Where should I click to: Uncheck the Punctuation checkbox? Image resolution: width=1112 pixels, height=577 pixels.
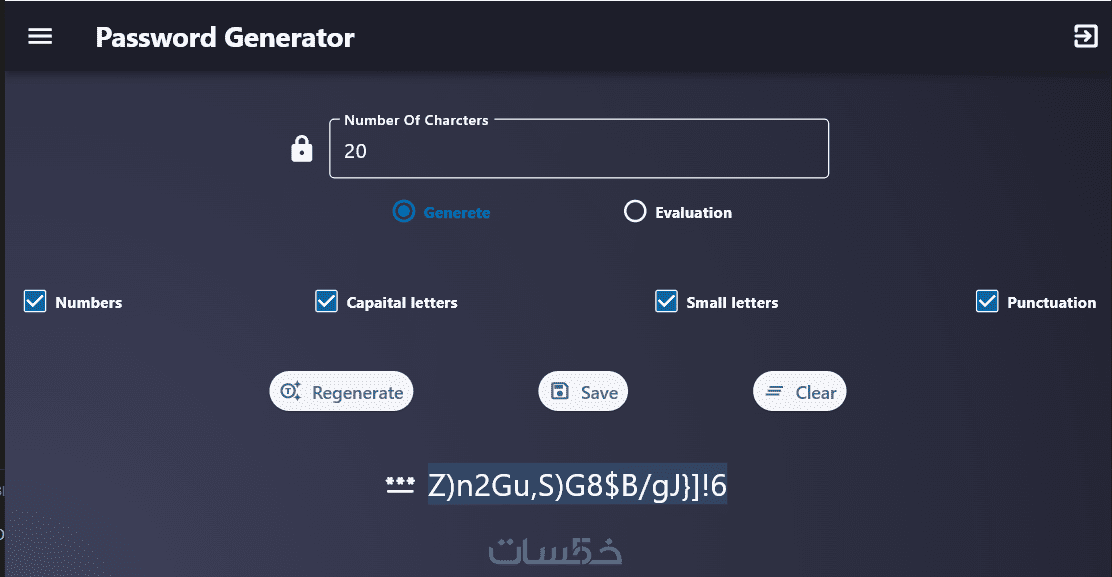click(x=987, y=302)
